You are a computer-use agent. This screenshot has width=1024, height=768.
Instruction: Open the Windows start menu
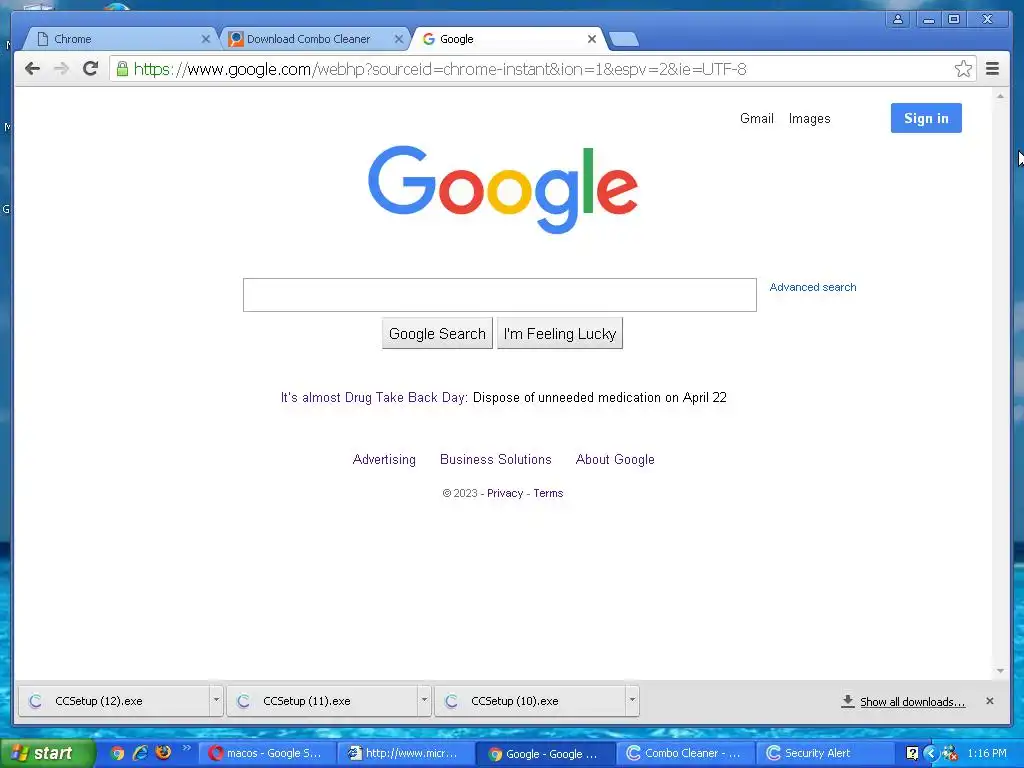pos(47,753)
